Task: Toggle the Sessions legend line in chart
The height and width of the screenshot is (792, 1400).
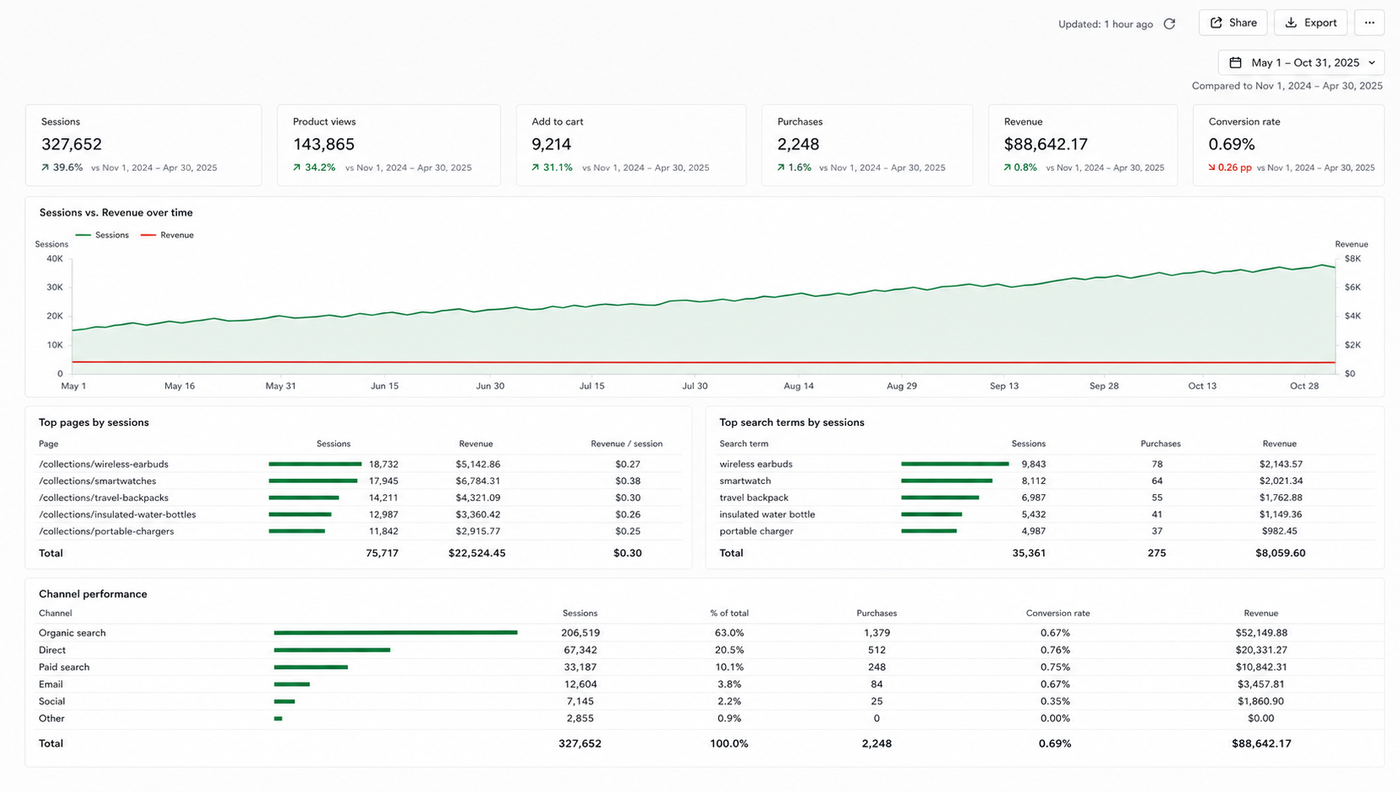Action: pyautogui.click(x=102, y=235)
